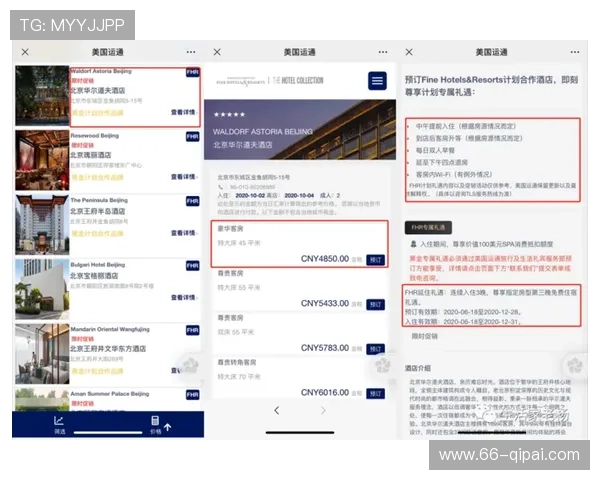Open the Waldorf Astoria Beijing thumbnail photo

tap(42, 96)
